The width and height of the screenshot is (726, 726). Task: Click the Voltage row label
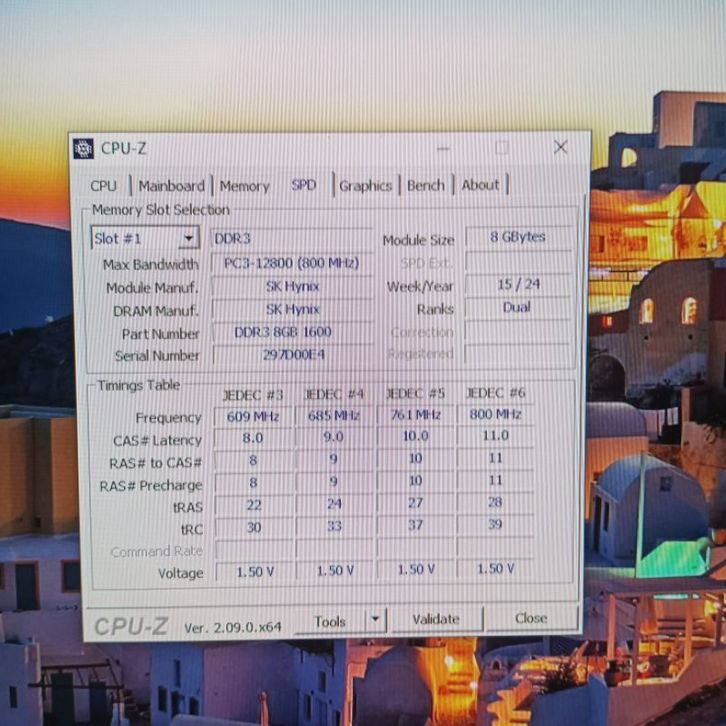click(x=181, y=574)
